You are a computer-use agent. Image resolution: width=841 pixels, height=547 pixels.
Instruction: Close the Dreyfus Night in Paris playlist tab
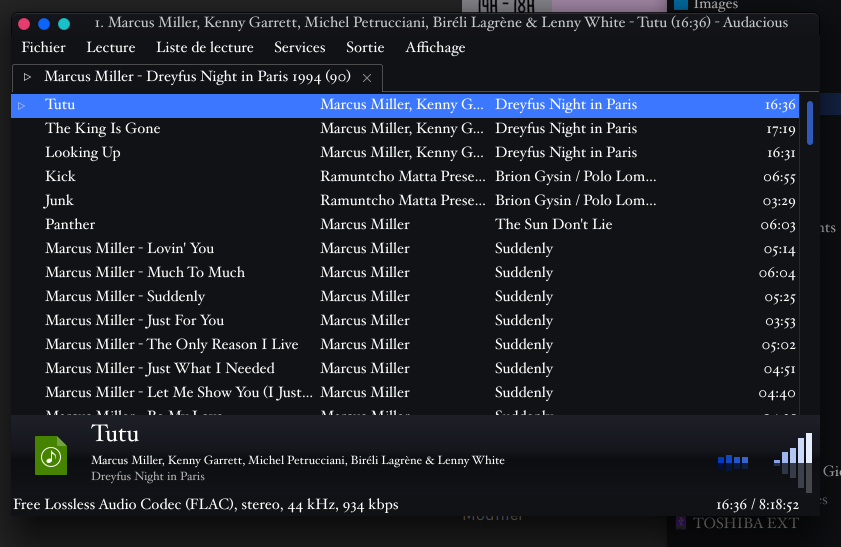click(367, 78)
